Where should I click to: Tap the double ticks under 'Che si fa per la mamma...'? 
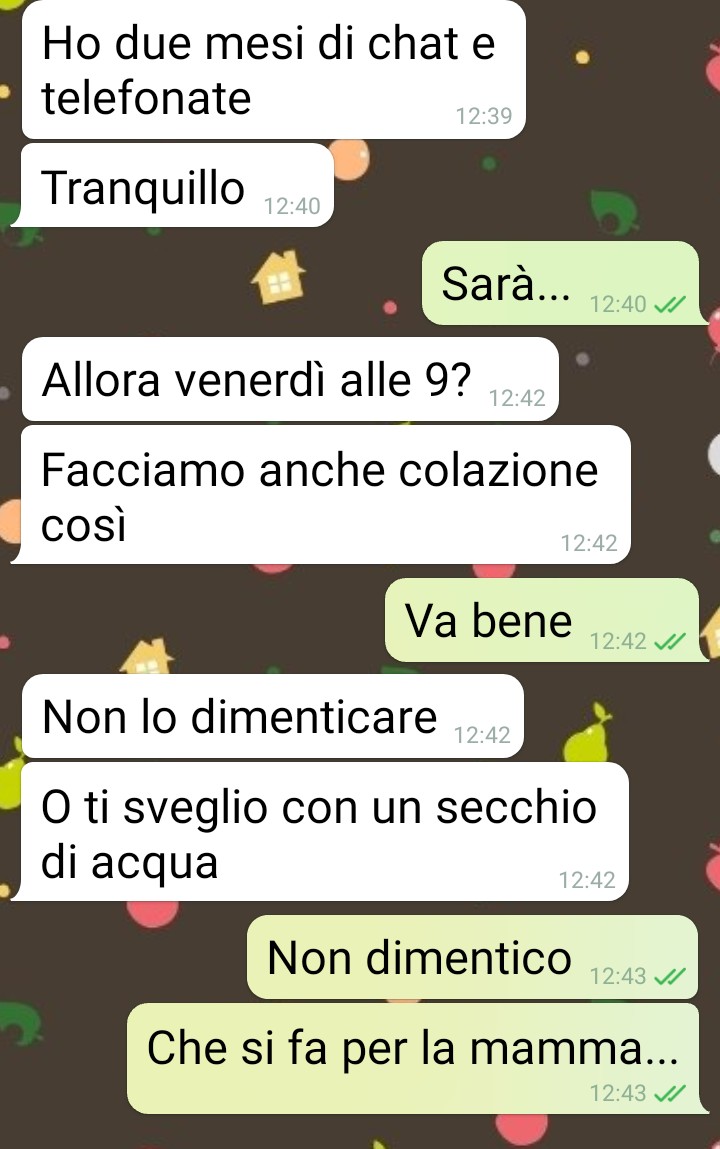[669, 1093]
